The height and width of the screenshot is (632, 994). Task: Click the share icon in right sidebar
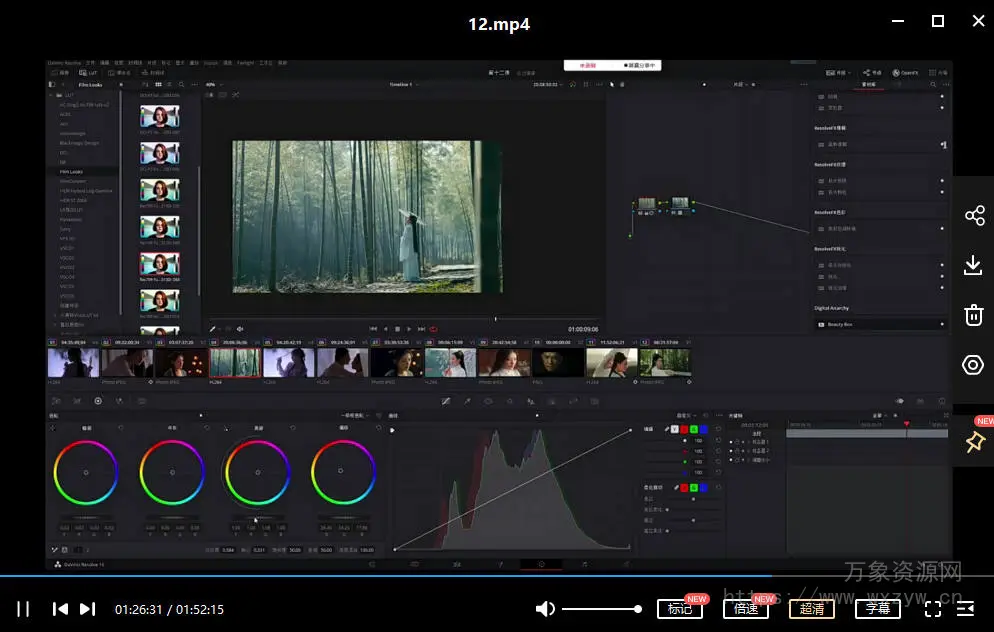click(973, 216)
